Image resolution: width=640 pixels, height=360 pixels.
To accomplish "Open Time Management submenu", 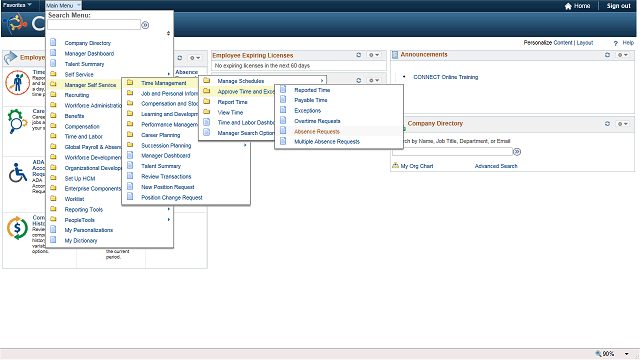I will (164, 83).
